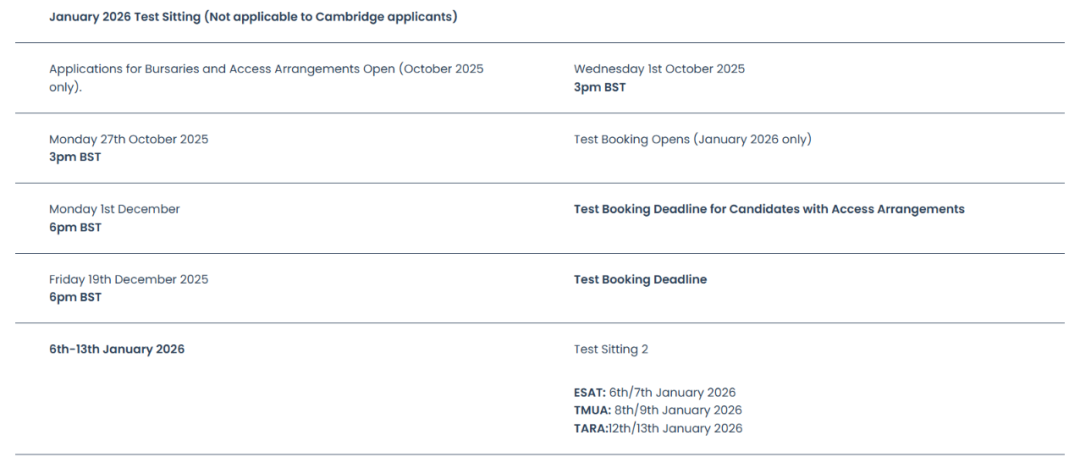Click the TARA 12th/13th January line
The image size is (1080, 468).
(x=658, y=429)
